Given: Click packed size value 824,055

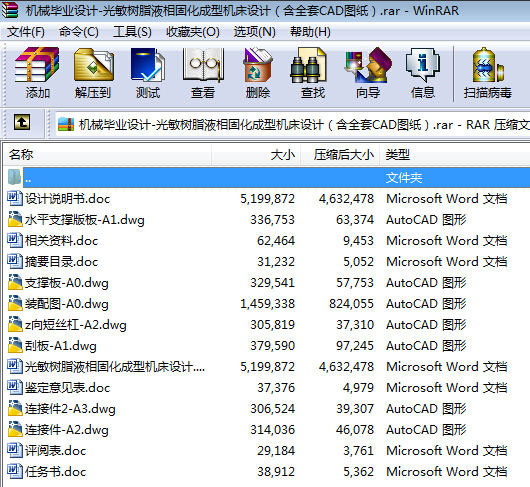Looking at the screenshot, I should tap(352, 303).
